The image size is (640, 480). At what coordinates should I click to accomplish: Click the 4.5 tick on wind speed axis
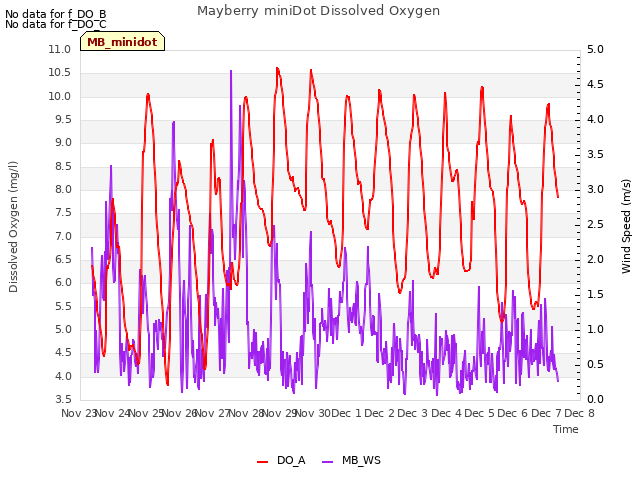click(x=595, y=84)
